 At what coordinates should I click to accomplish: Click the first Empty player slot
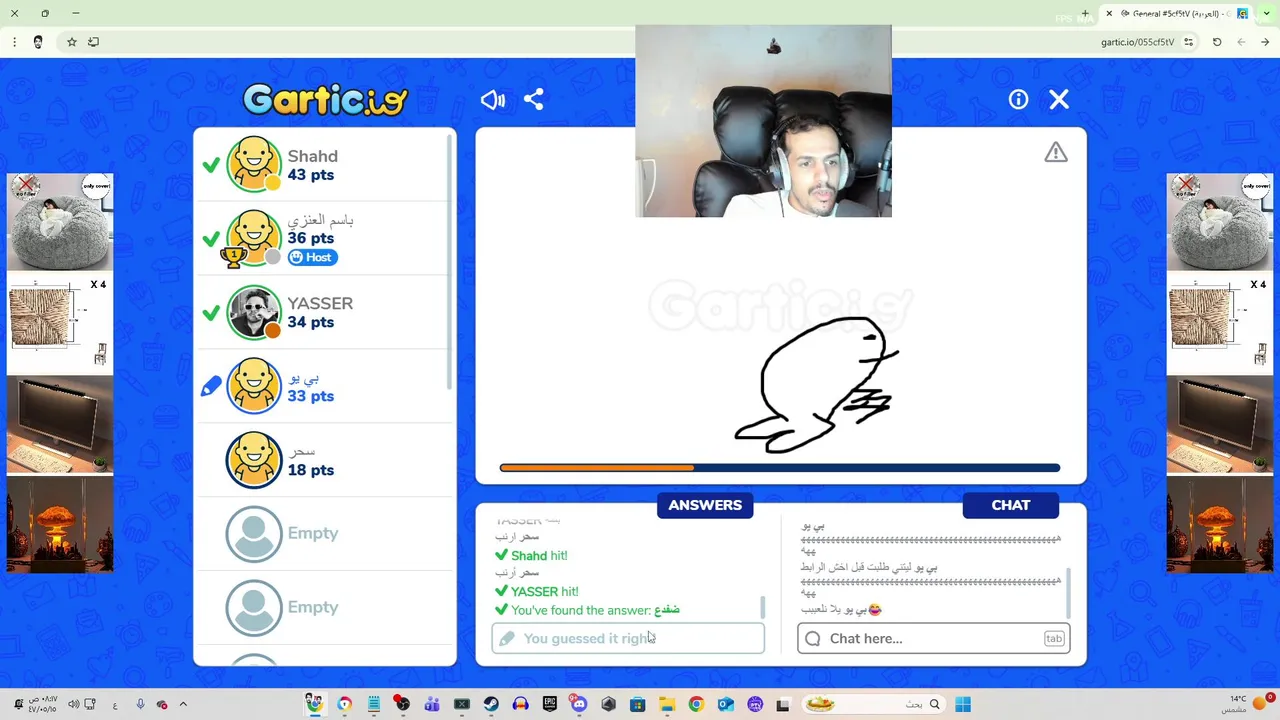coord(325,534)
